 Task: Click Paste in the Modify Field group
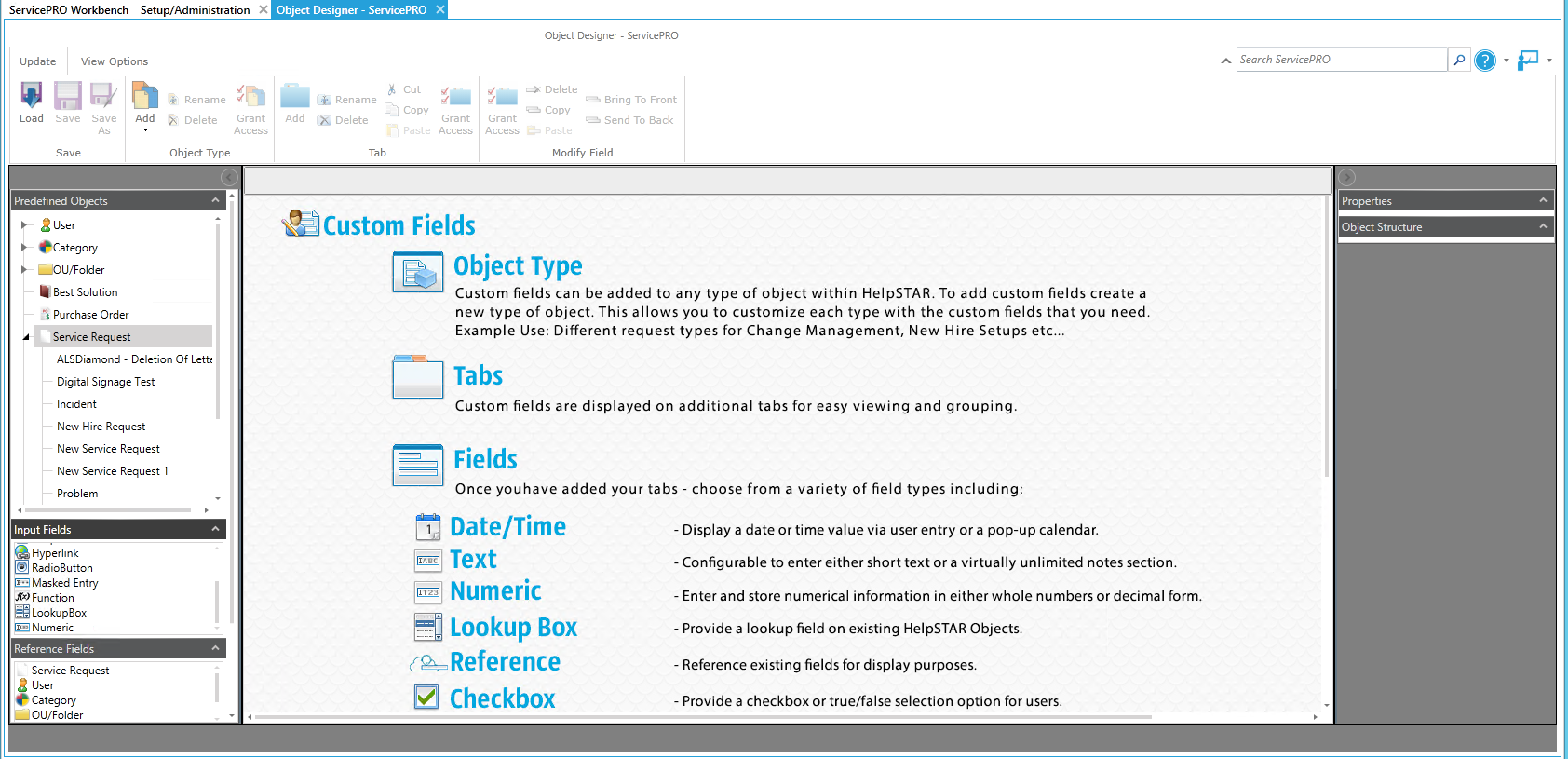point(549,130)
